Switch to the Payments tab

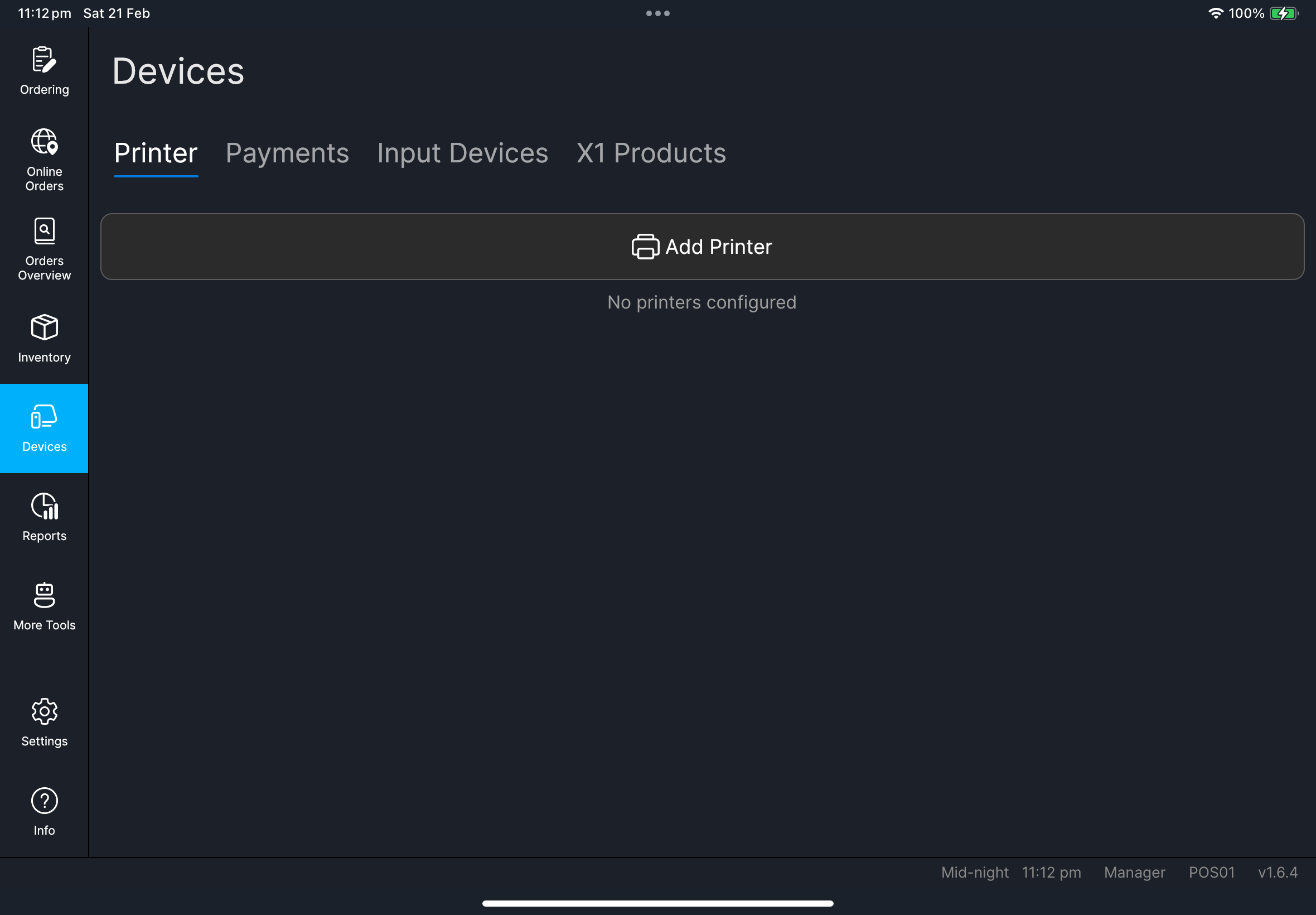point(287,152)
